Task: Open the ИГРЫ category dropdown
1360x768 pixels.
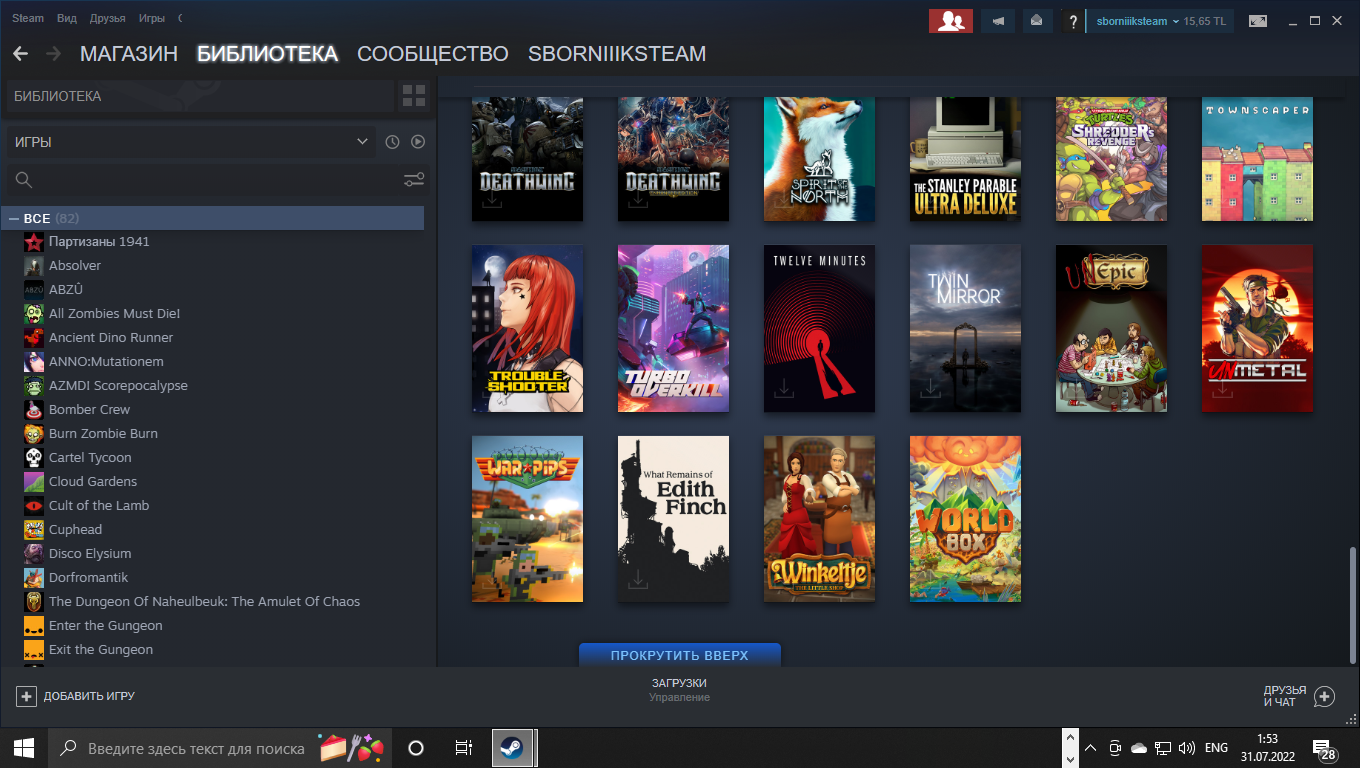Action: click(190, 142)
